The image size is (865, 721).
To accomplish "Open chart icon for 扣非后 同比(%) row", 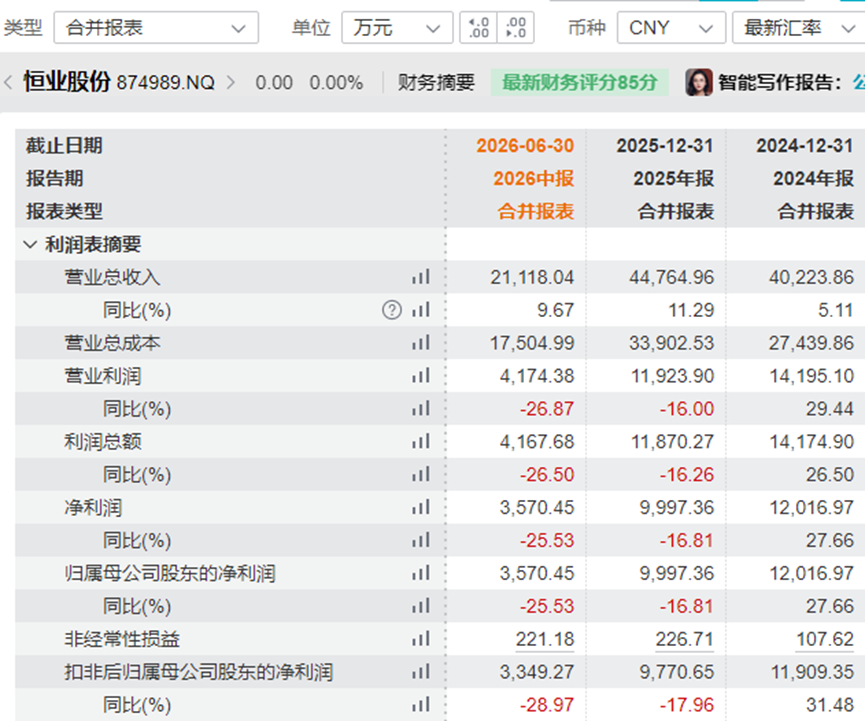I will click(x=420, y=704).
